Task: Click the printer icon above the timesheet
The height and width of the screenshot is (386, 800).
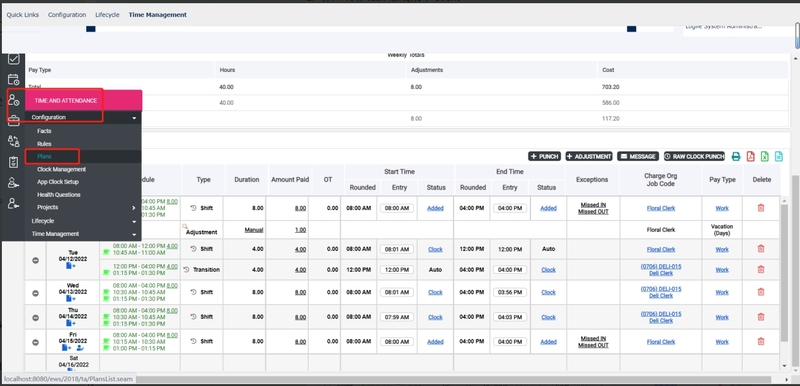Action: [736, 157]
